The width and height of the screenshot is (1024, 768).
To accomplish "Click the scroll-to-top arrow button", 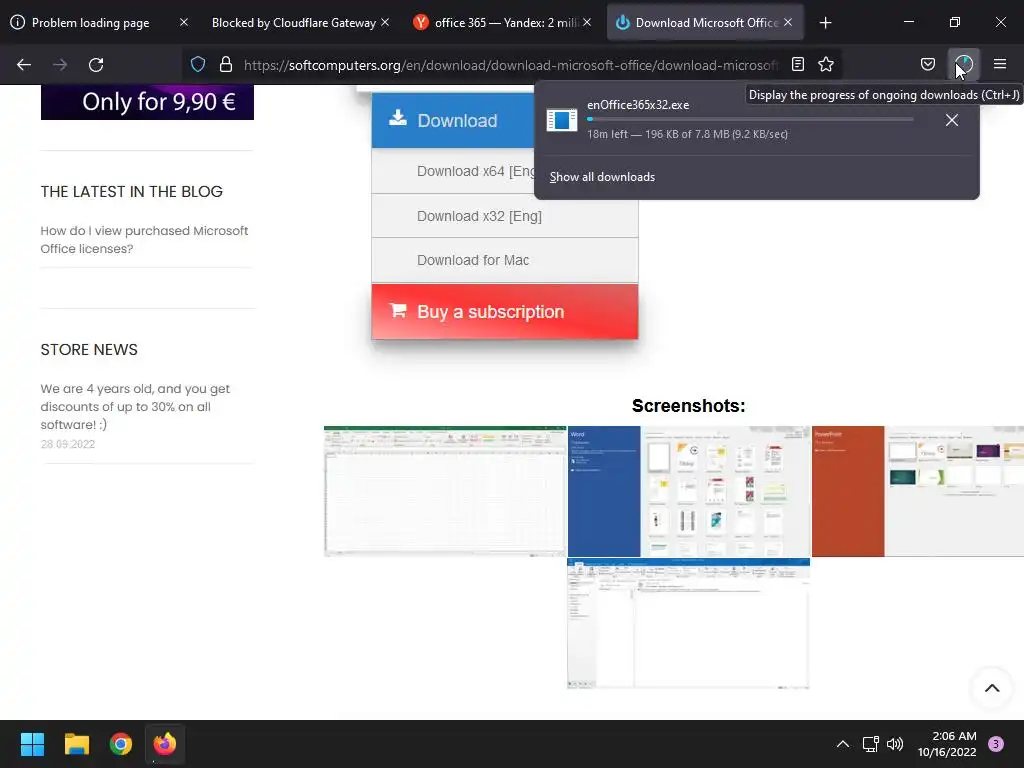I will [992, 688].
